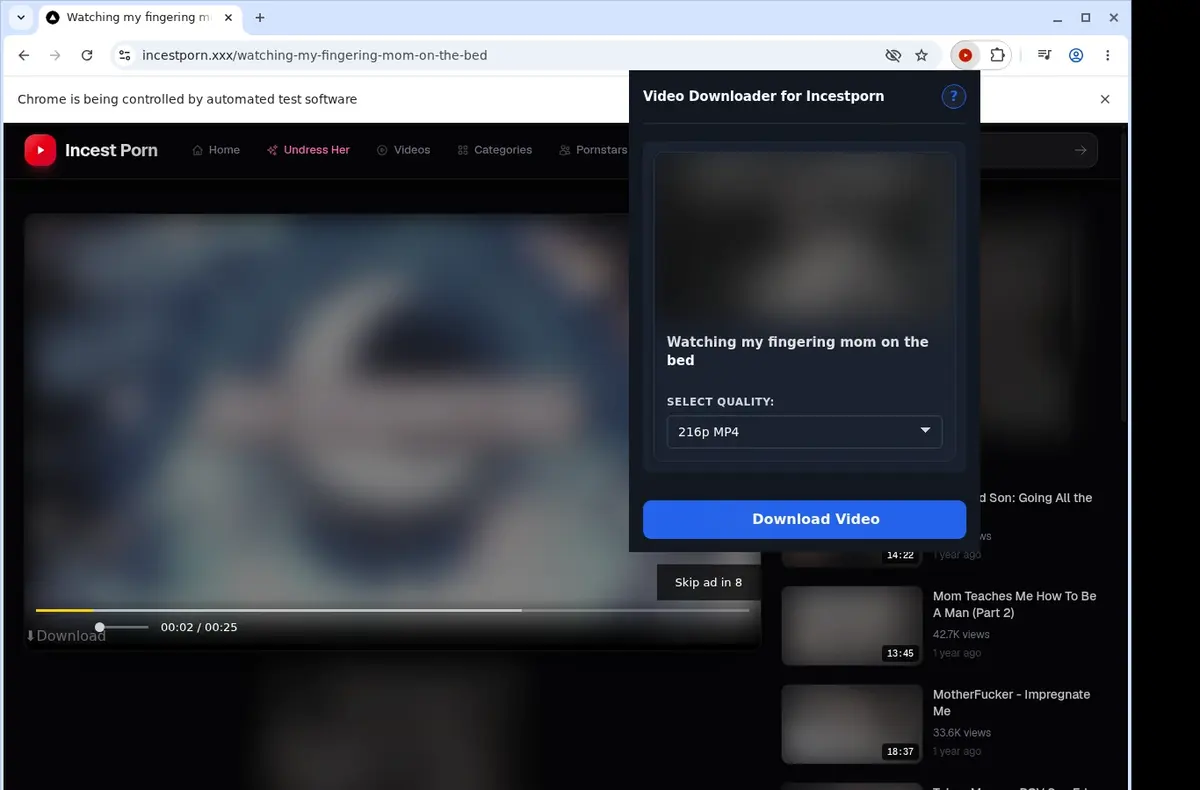Screen dimensions: 1200x790
Task: Open the Pornstars nav item
Action: click(593, 150)
